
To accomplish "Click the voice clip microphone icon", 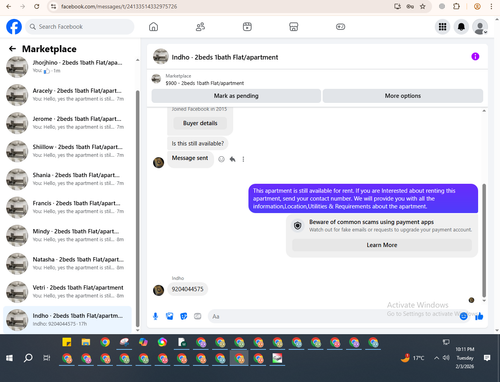I will (x=155, y=316).
